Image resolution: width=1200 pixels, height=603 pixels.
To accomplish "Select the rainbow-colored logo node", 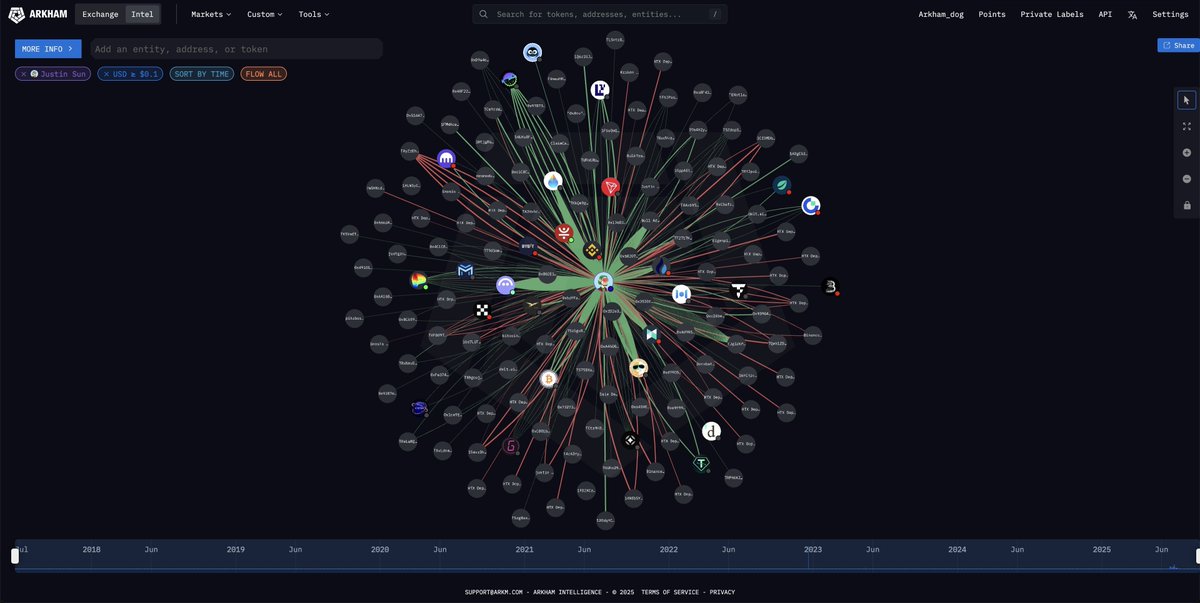I will click(x=418, y=280).
